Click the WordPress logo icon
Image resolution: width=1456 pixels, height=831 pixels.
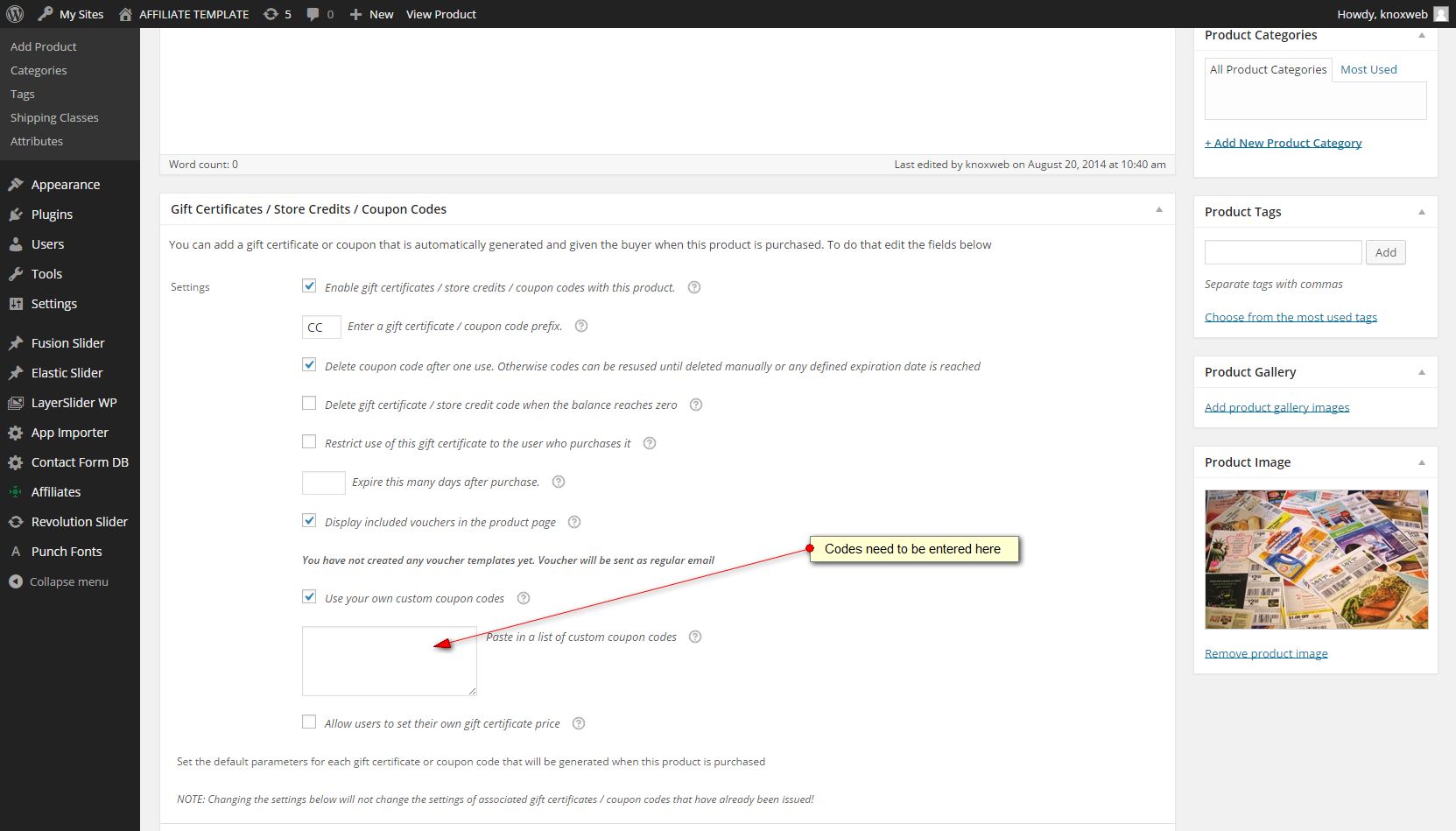pos(15,14)
